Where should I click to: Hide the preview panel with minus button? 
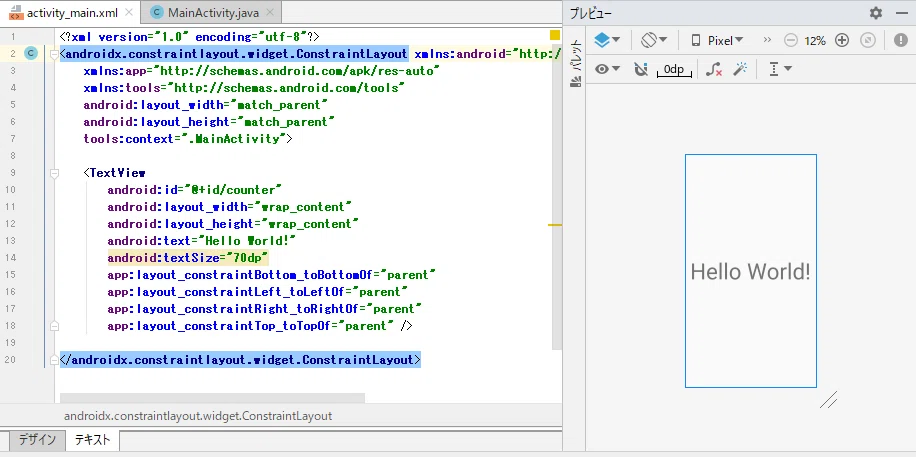[901, 13]
